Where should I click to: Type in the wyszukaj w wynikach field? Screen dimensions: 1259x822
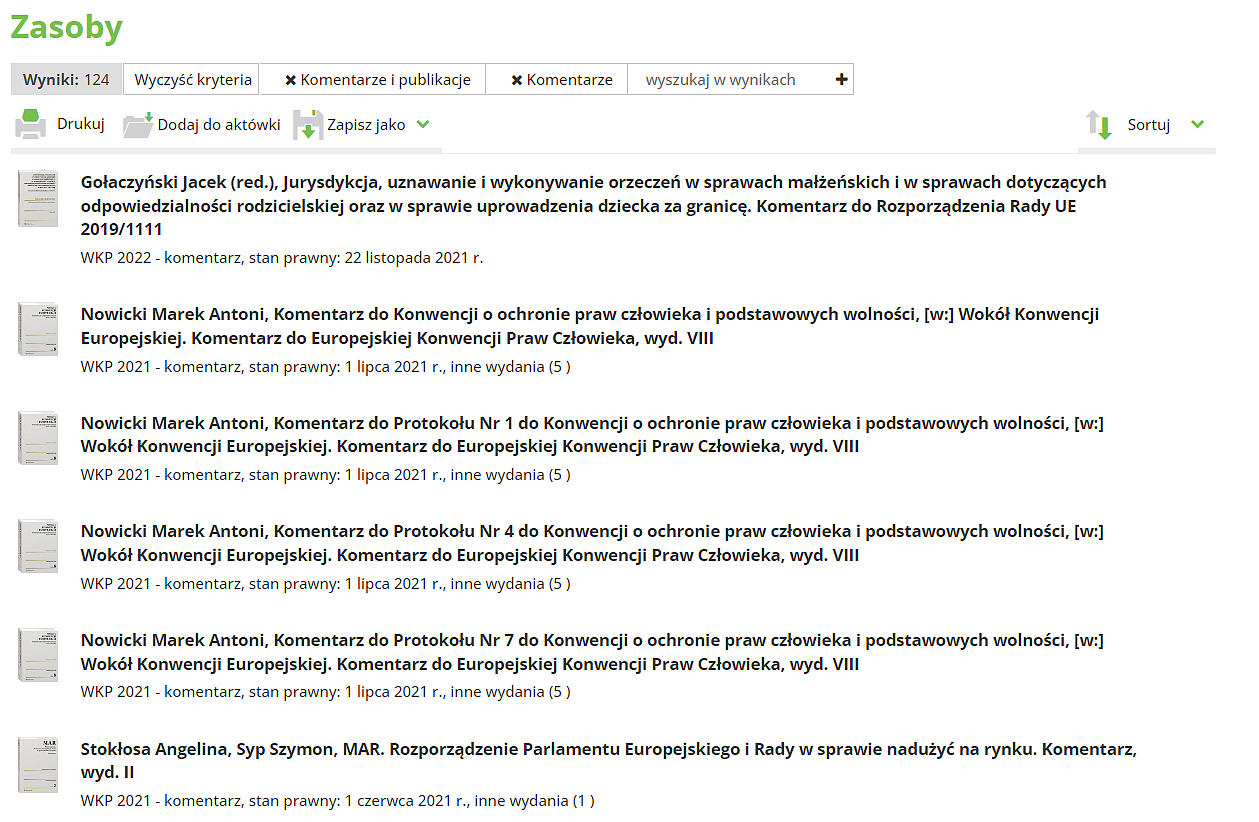pos(728,80)
